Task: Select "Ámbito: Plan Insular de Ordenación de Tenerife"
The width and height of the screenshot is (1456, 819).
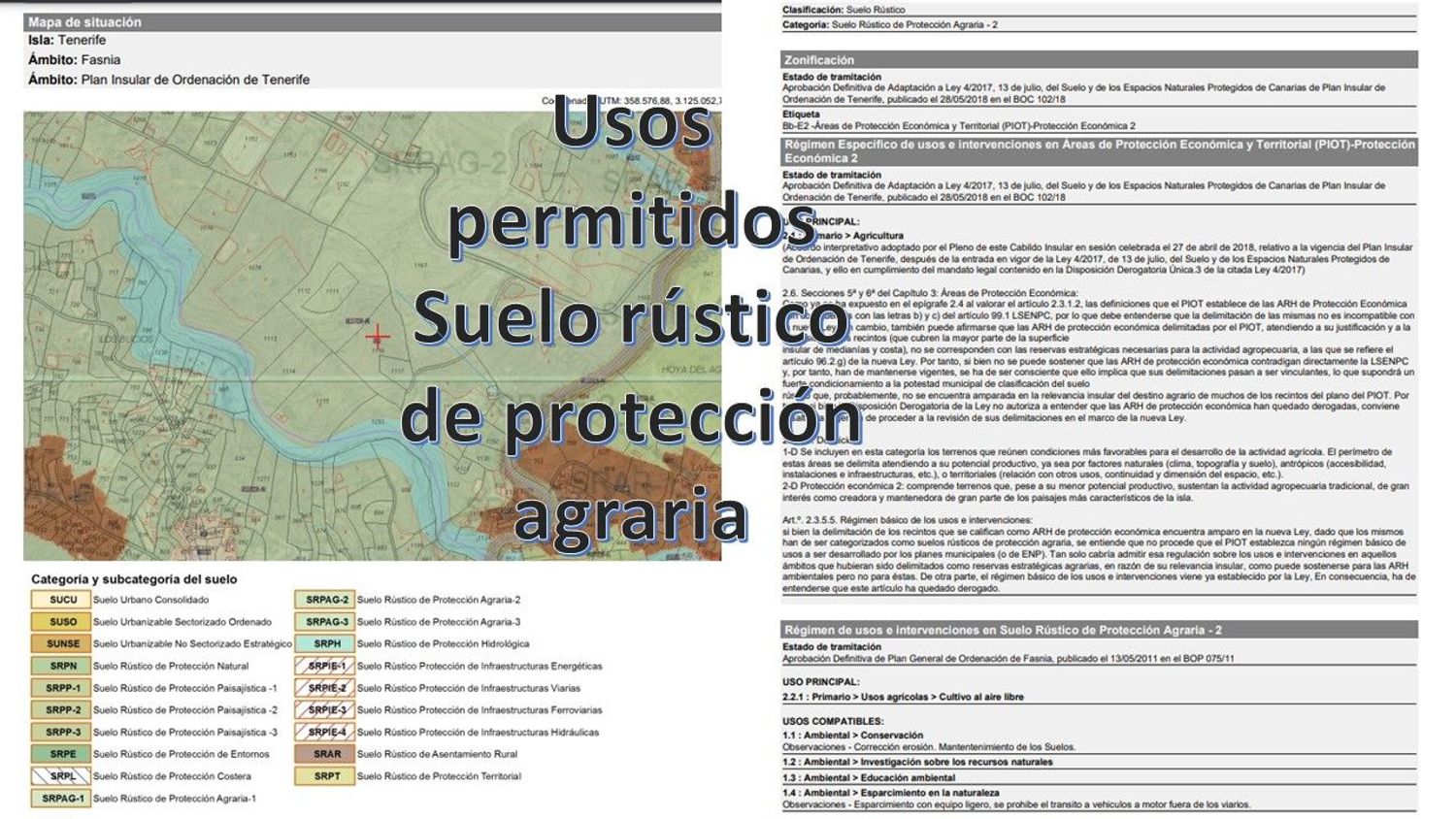Action: (169, 80)
